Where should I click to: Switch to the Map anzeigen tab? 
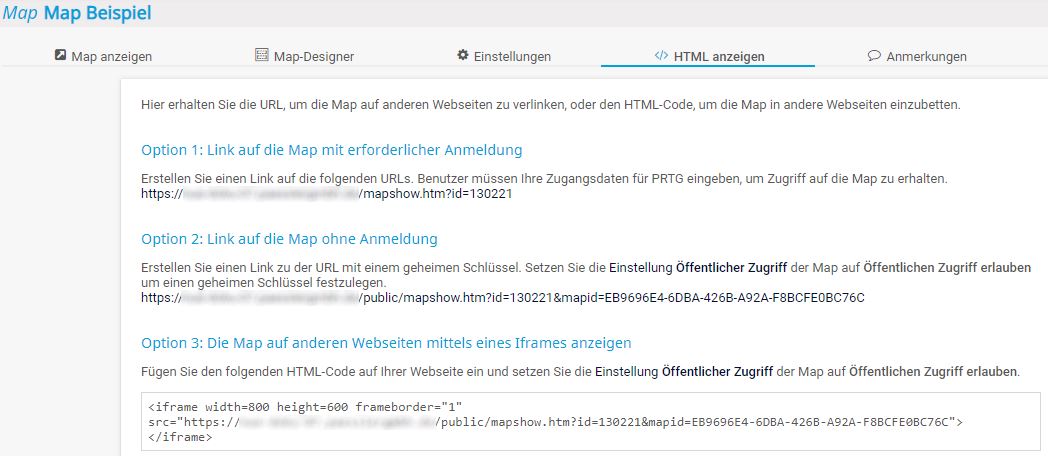coord(111,57)
